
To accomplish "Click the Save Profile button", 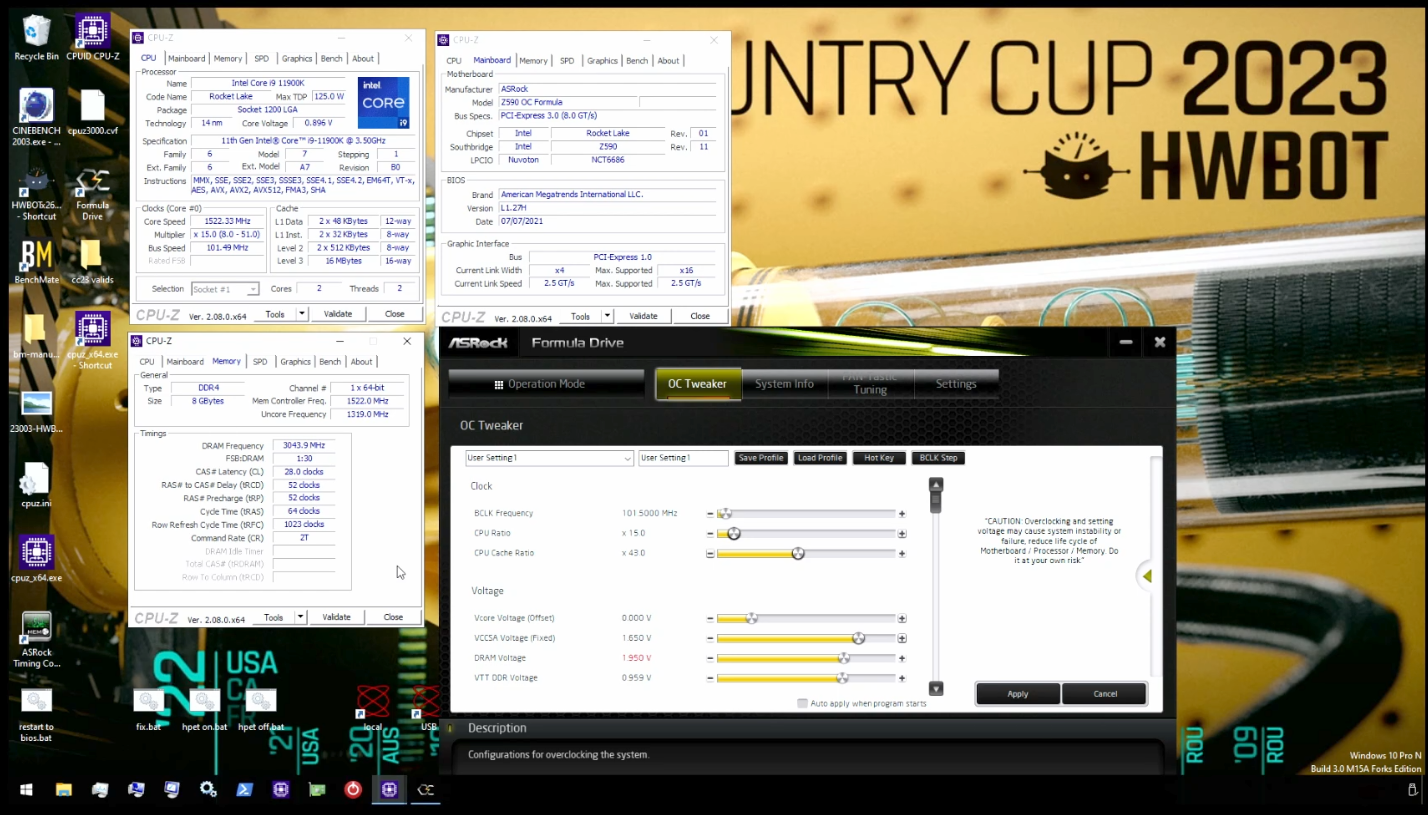I will coord(760,458).
